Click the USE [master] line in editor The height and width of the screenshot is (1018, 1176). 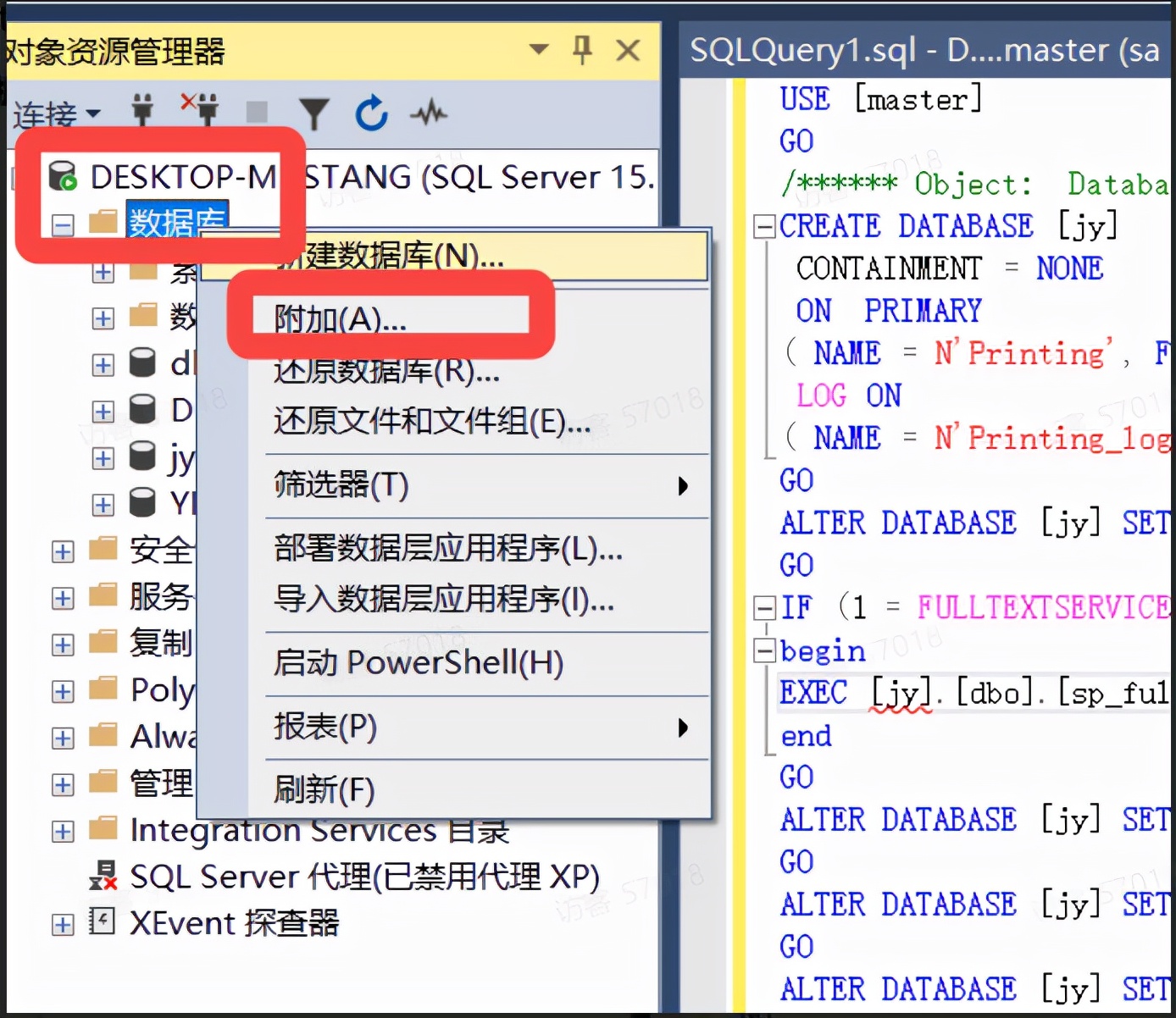(x=880, y=99)
